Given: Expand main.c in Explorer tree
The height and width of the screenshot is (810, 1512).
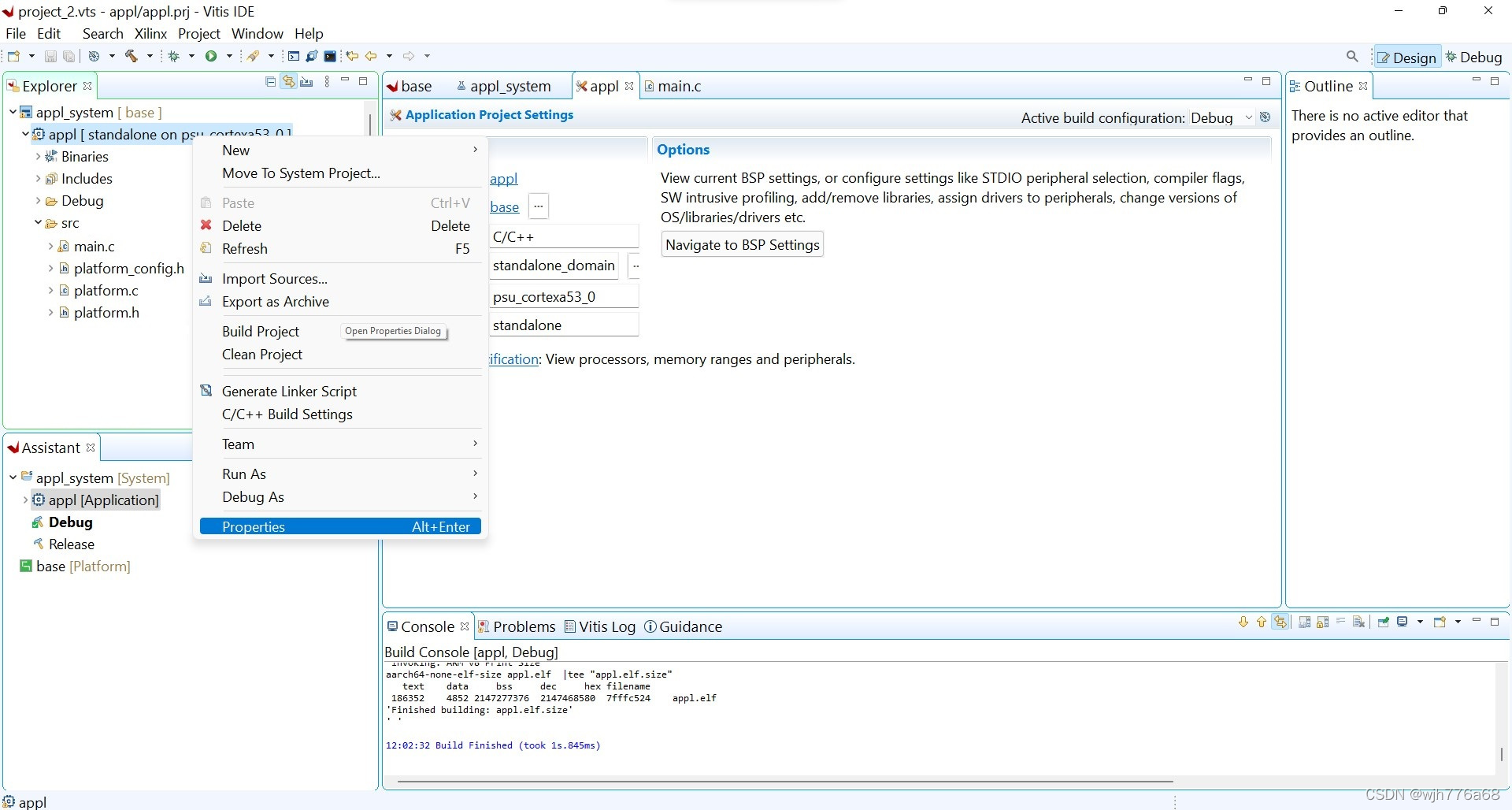Looking at the screenshot, I should coord(50,246).
